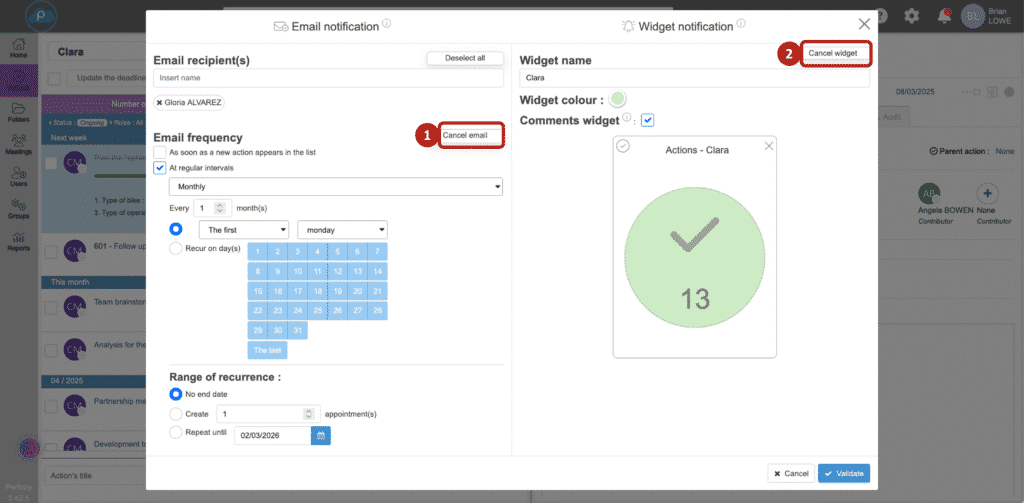
Task: Toggle the Comments widget checkbox
Action: point(647,120)
